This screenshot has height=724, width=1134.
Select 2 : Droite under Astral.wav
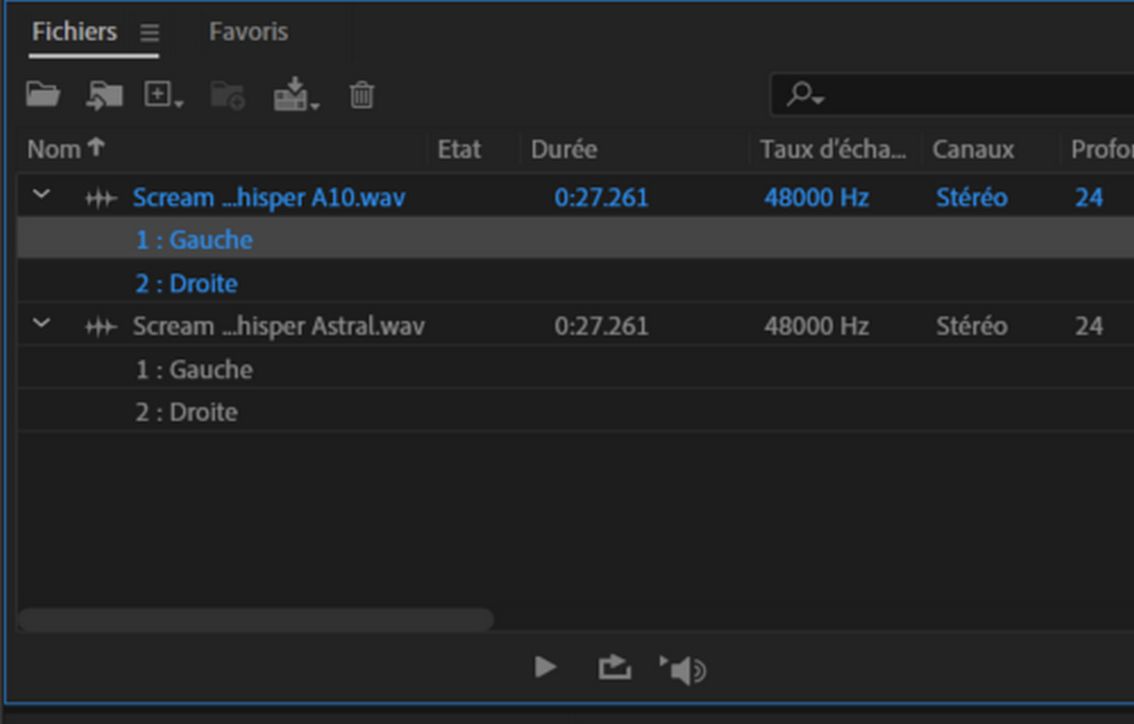click(186, 412)
